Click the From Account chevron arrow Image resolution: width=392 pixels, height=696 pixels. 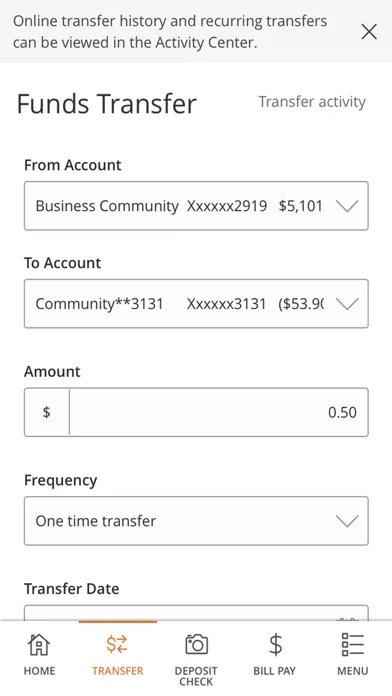[x=347, y=206]
